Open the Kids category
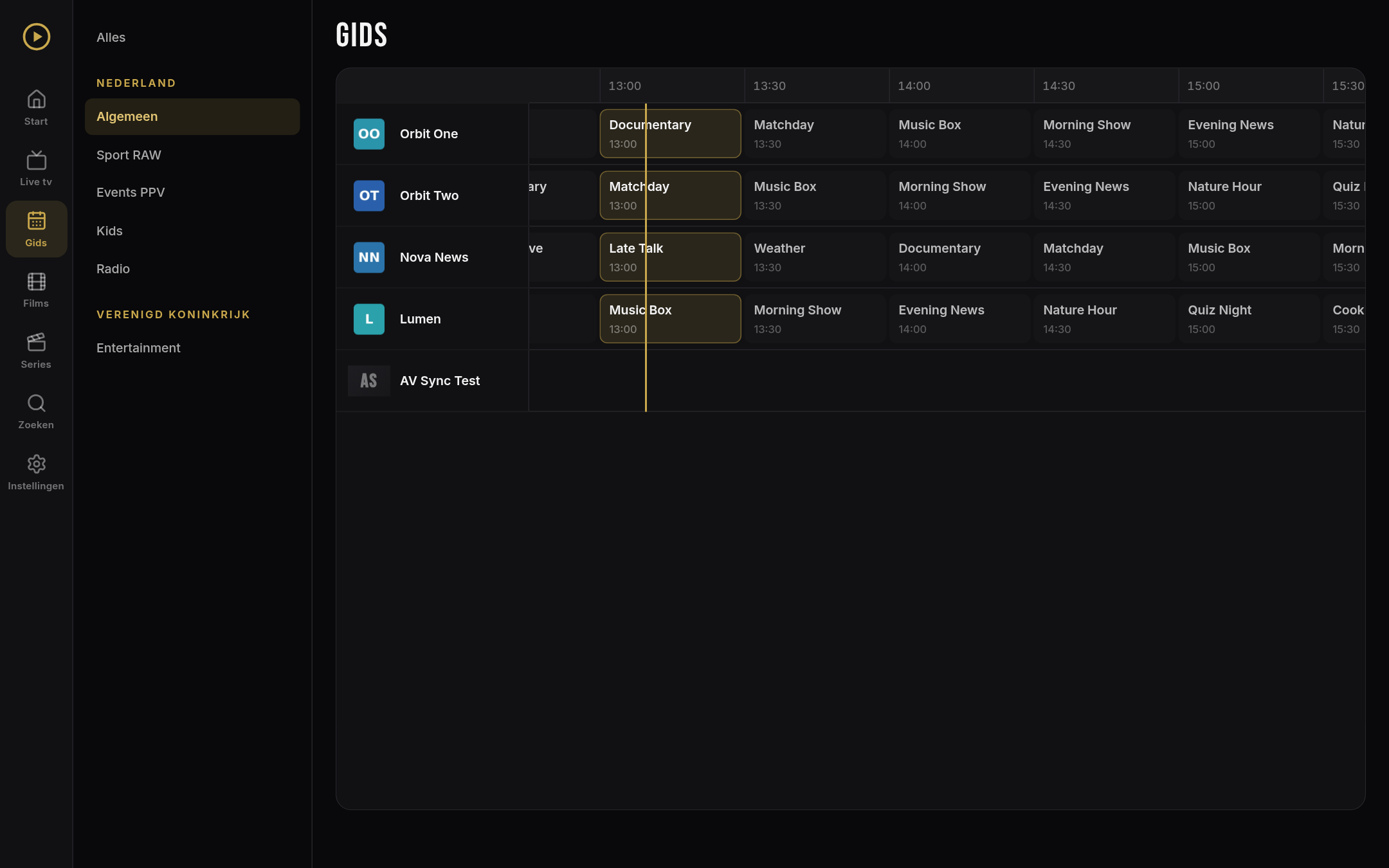This screenshot has height=868, width=1389. (x=192, y=231)
